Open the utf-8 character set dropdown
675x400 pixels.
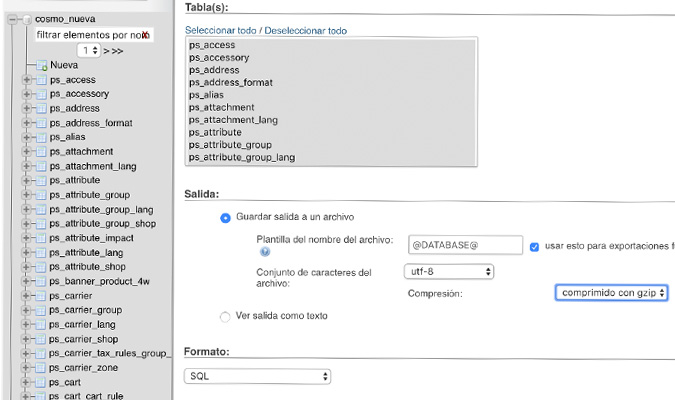point(449,272)
